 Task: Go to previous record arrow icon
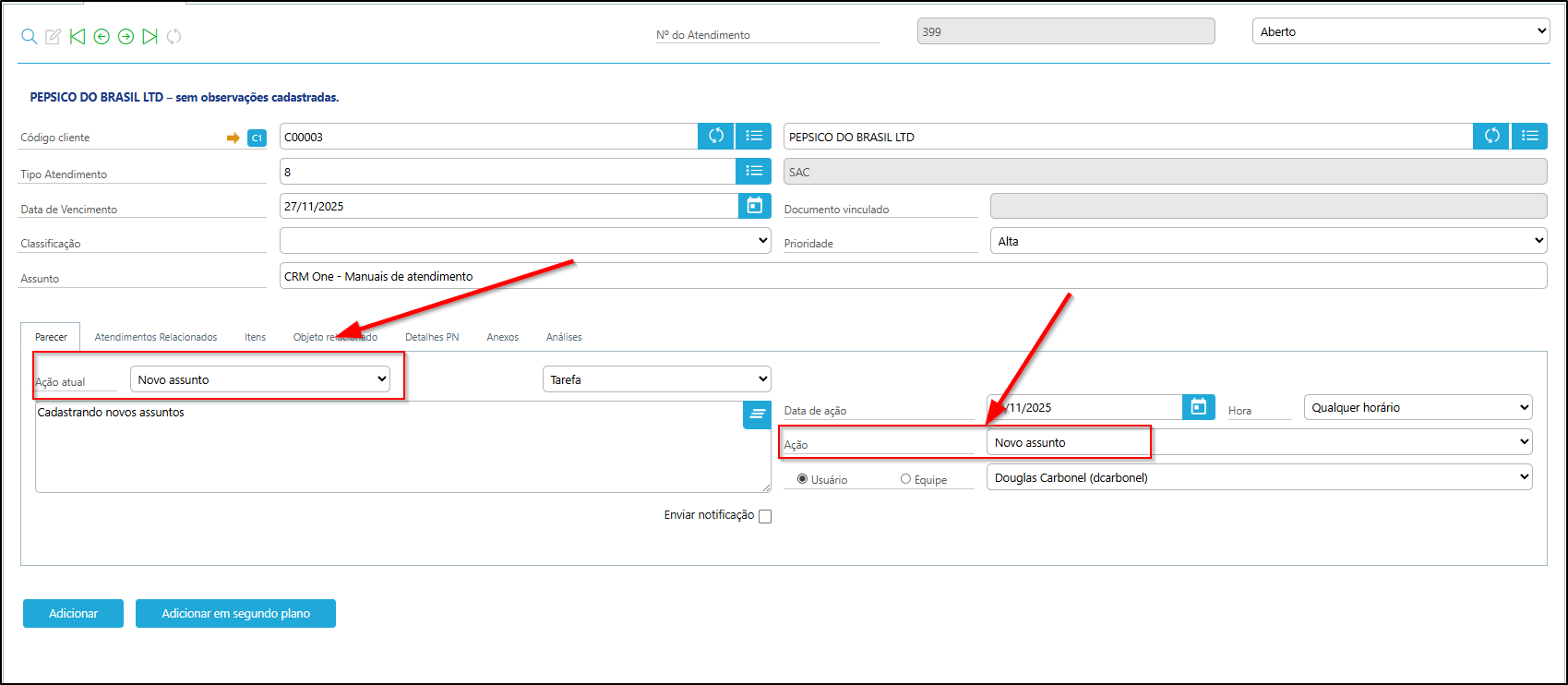point(102,36)
